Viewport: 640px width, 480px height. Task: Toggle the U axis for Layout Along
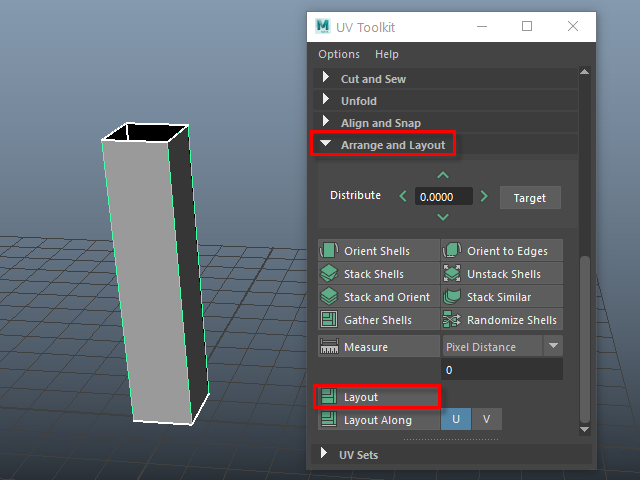[456, 420]
